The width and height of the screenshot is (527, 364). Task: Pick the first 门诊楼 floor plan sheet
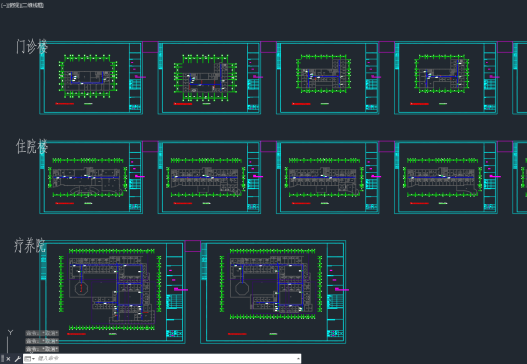tap(91, 78)
